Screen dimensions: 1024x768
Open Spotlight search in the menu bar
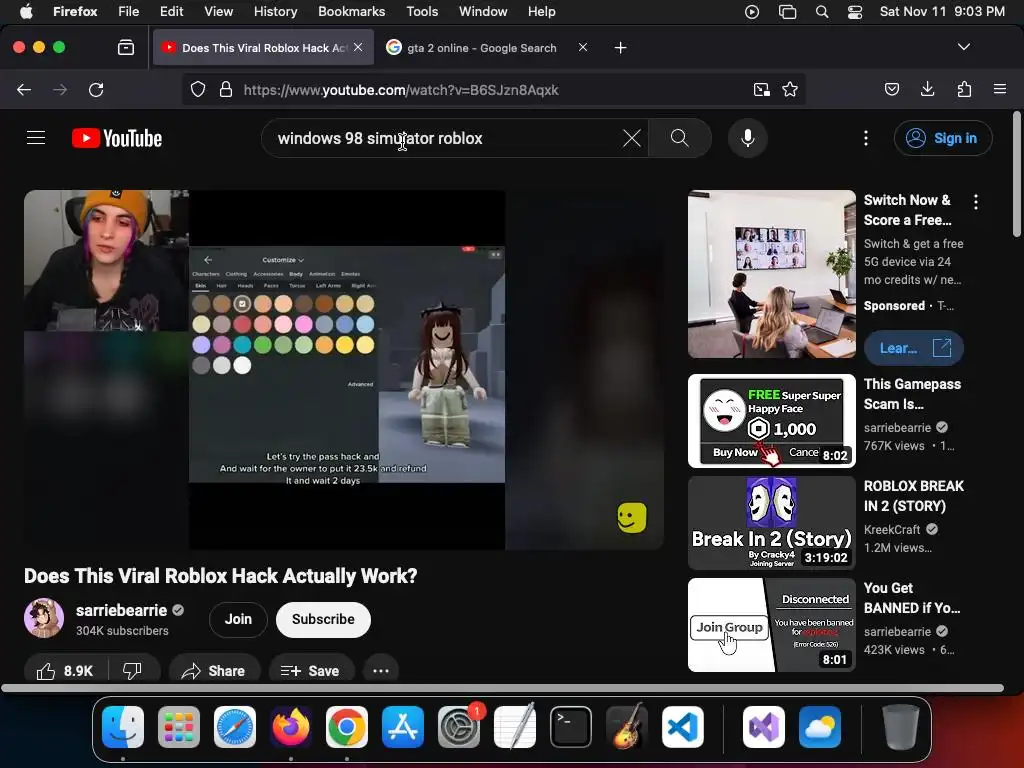coord(822,12)
